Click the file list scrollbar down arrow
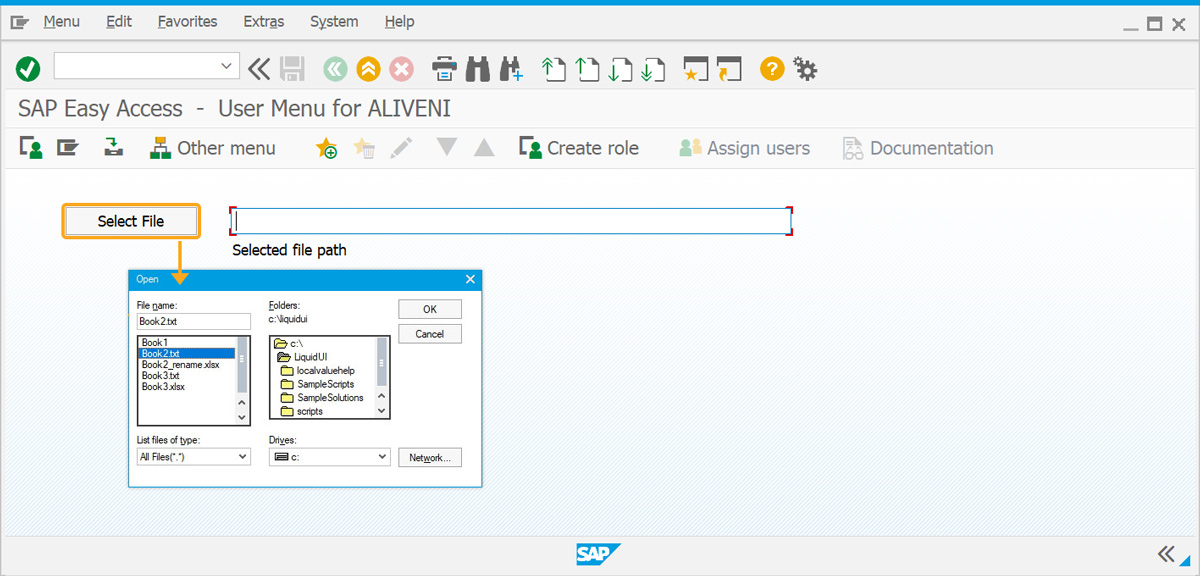The image size is (1200, 576). point(242,416)
